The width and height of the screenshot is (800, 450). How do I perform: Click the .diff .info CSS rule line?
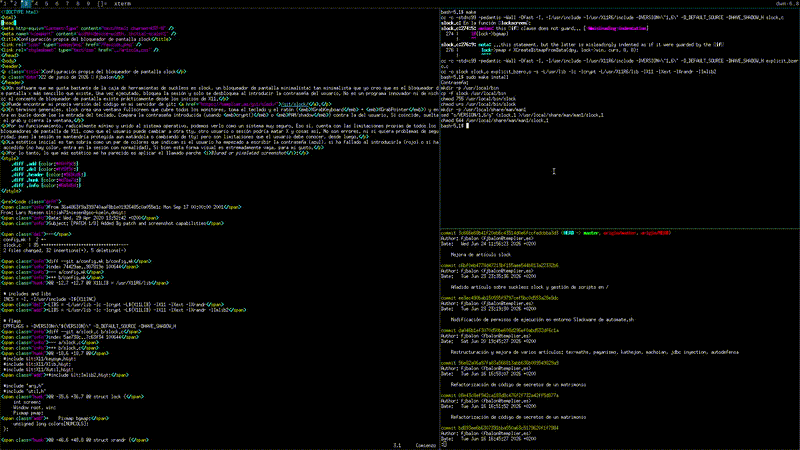[x=46, y=185]
